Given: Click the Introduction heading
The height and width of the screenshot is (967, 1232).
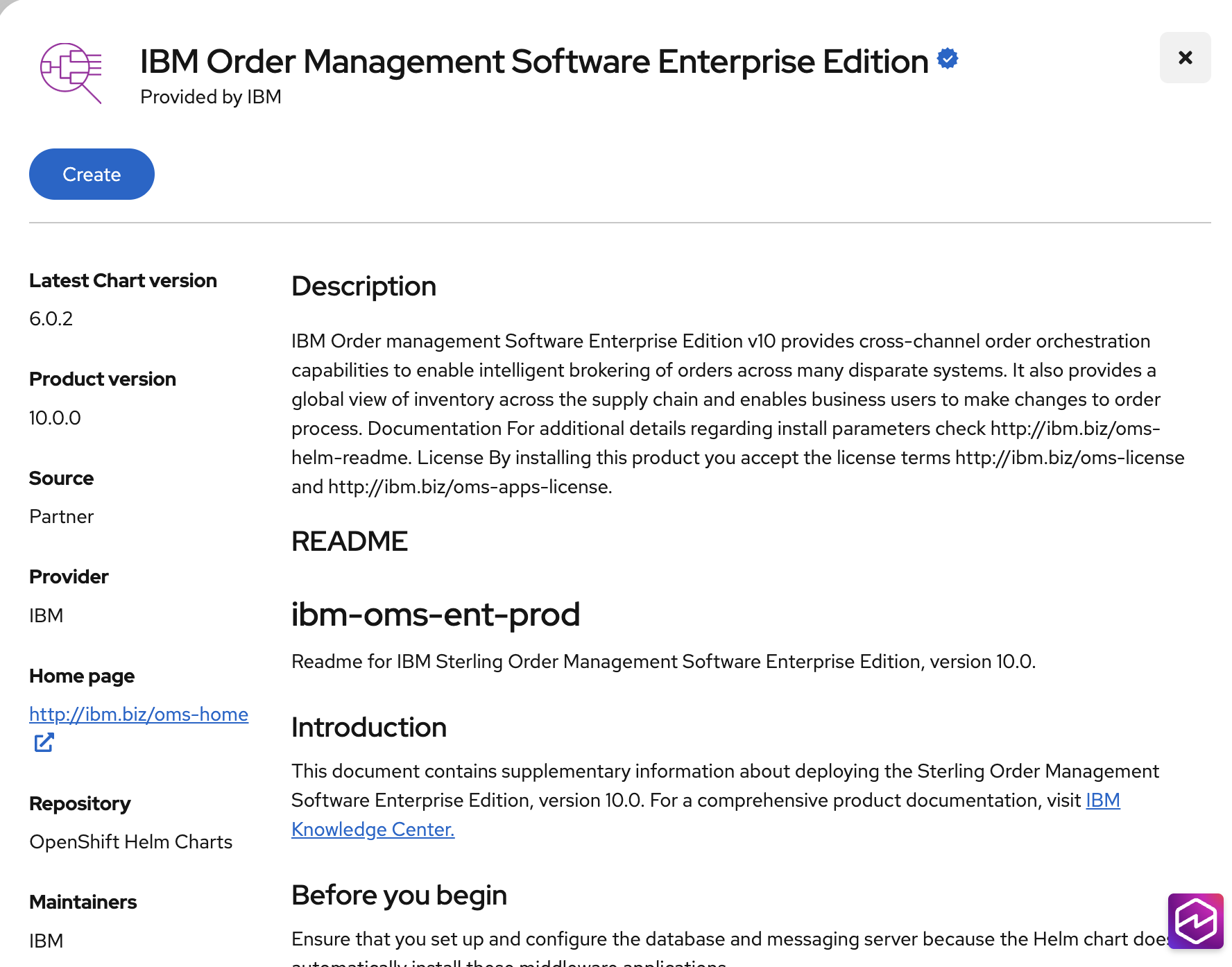Looking at the screenshot, I should [x=368, y=728].
